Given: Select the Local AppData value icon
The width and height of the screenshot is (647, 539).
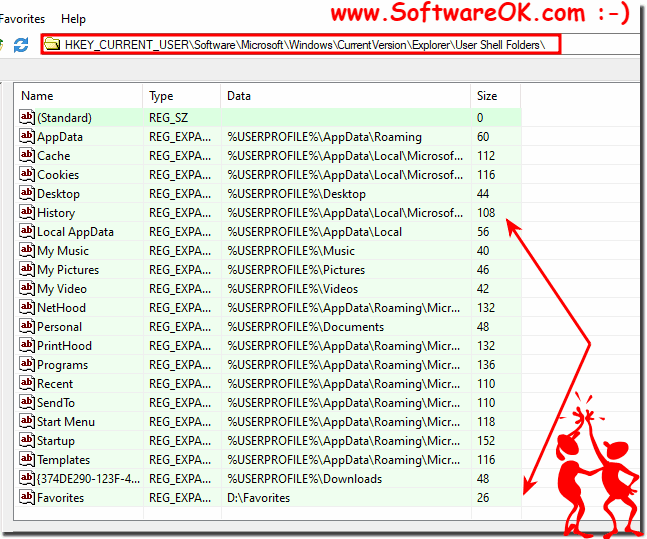Looking at the screenshot, I should [27, 231].
